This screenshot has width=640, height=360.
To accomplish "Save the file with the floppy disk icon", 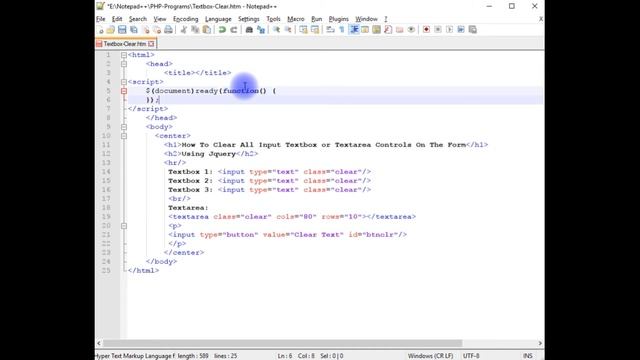I will click(x=122, y=30).
